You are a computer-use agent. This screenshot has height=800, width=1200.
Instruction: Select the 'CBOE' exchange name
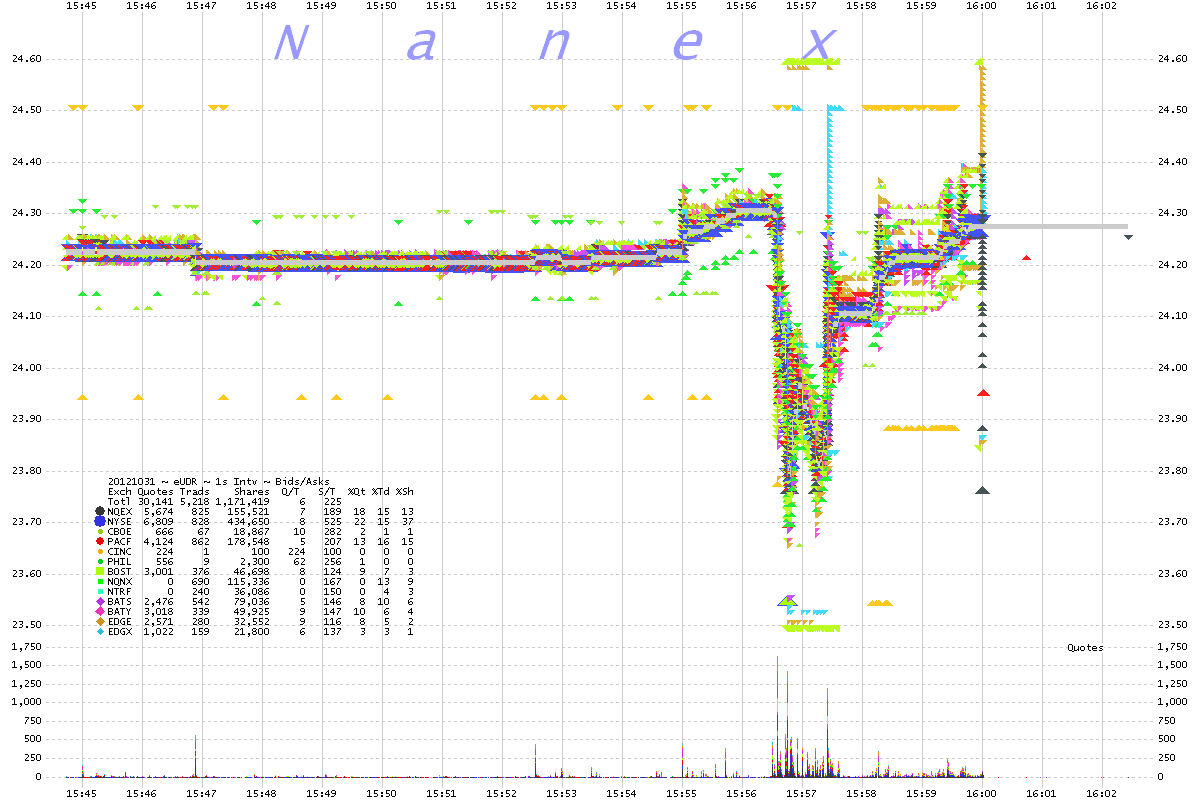click(x=120, y=531)
